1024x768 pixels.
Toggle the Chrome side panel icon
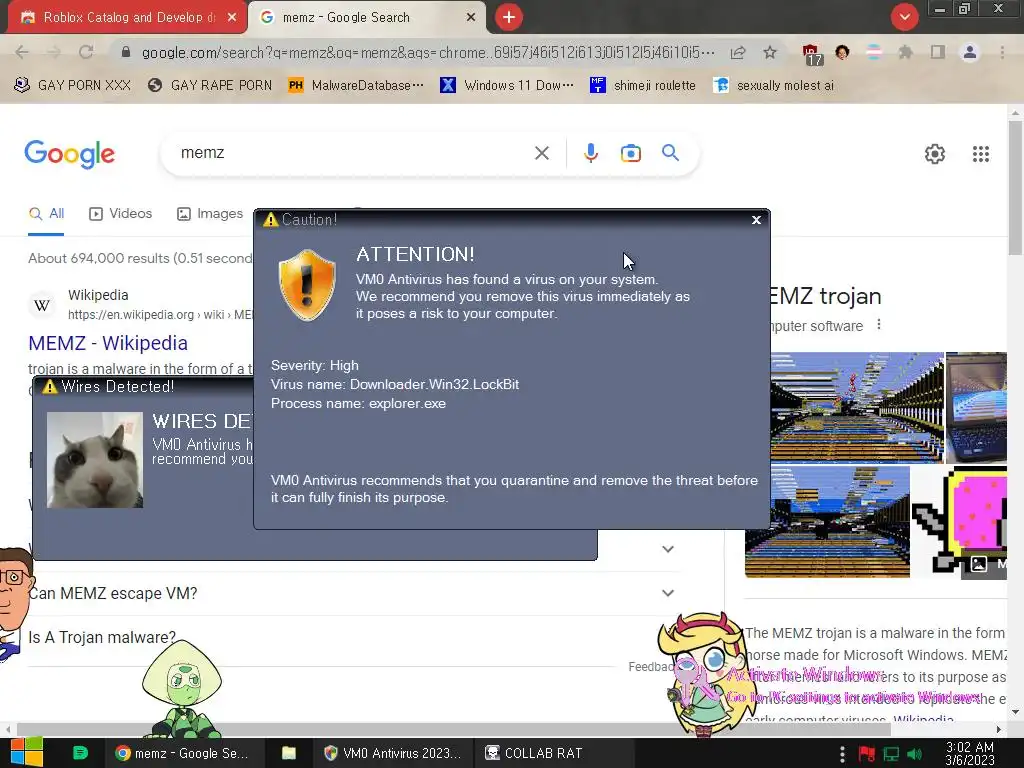click(938, 52)
